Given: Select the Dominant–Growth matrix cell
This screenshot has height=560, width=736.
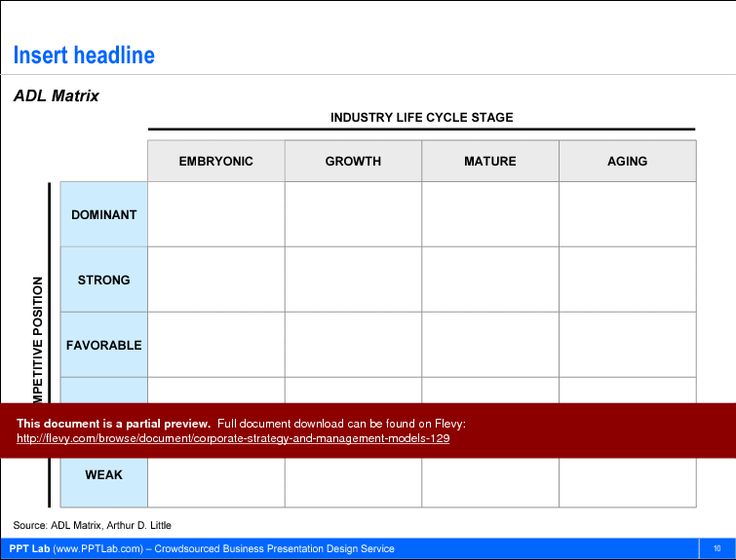Looking at the screenshot, I should tap(353, 214).
